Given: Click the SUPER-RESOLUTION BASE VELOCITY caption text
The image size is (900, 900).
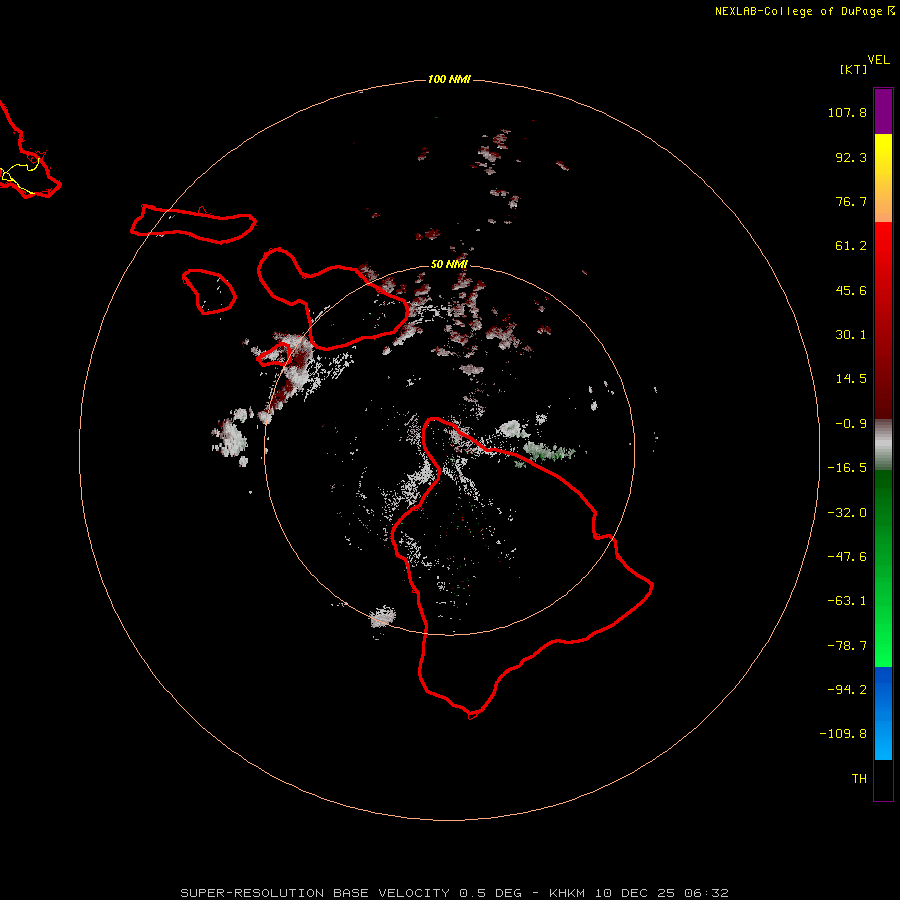Looking at the screenshot, I should (315, 893).
